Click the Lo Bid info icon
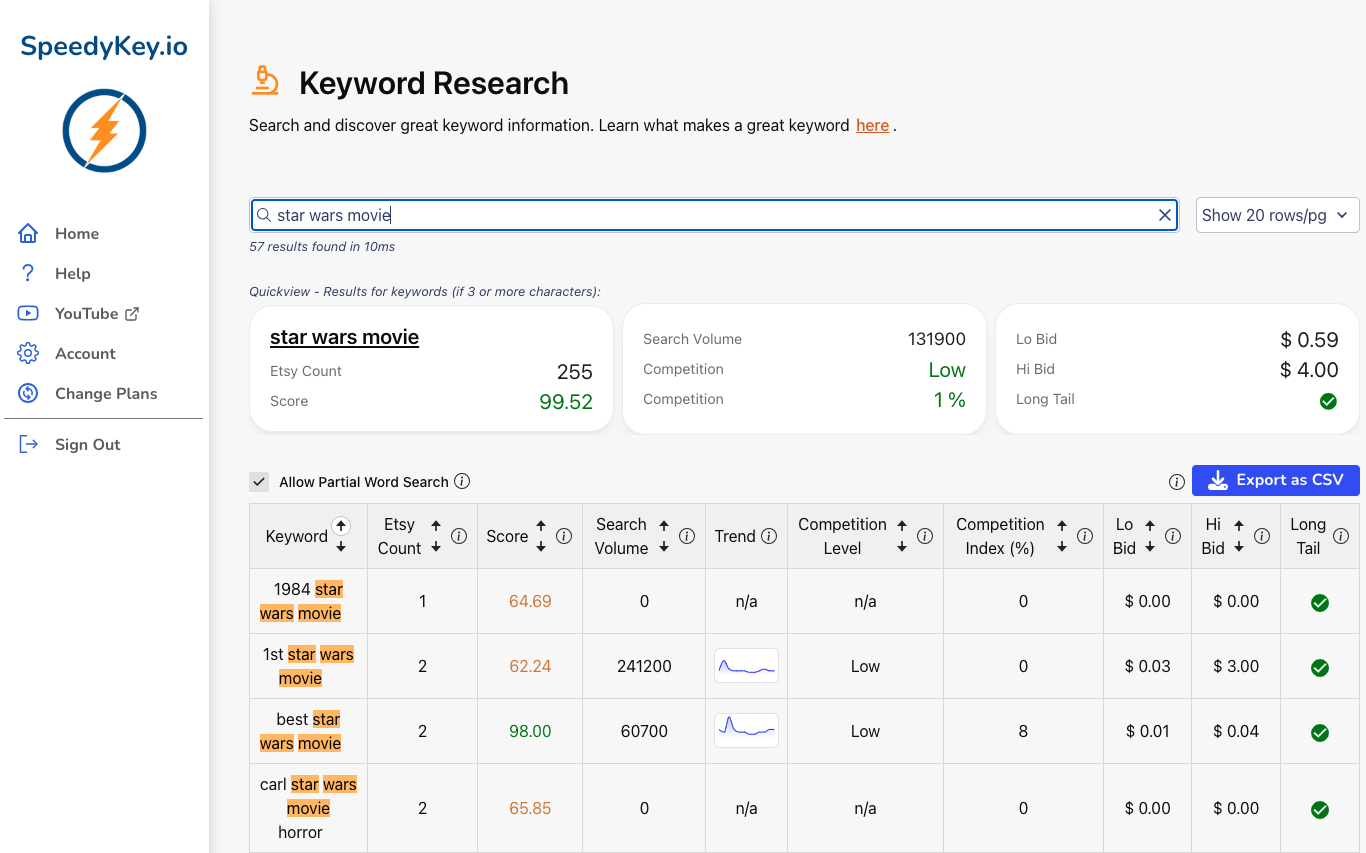The height and width of the screenshot is (853, 1366). point(1173,536)
